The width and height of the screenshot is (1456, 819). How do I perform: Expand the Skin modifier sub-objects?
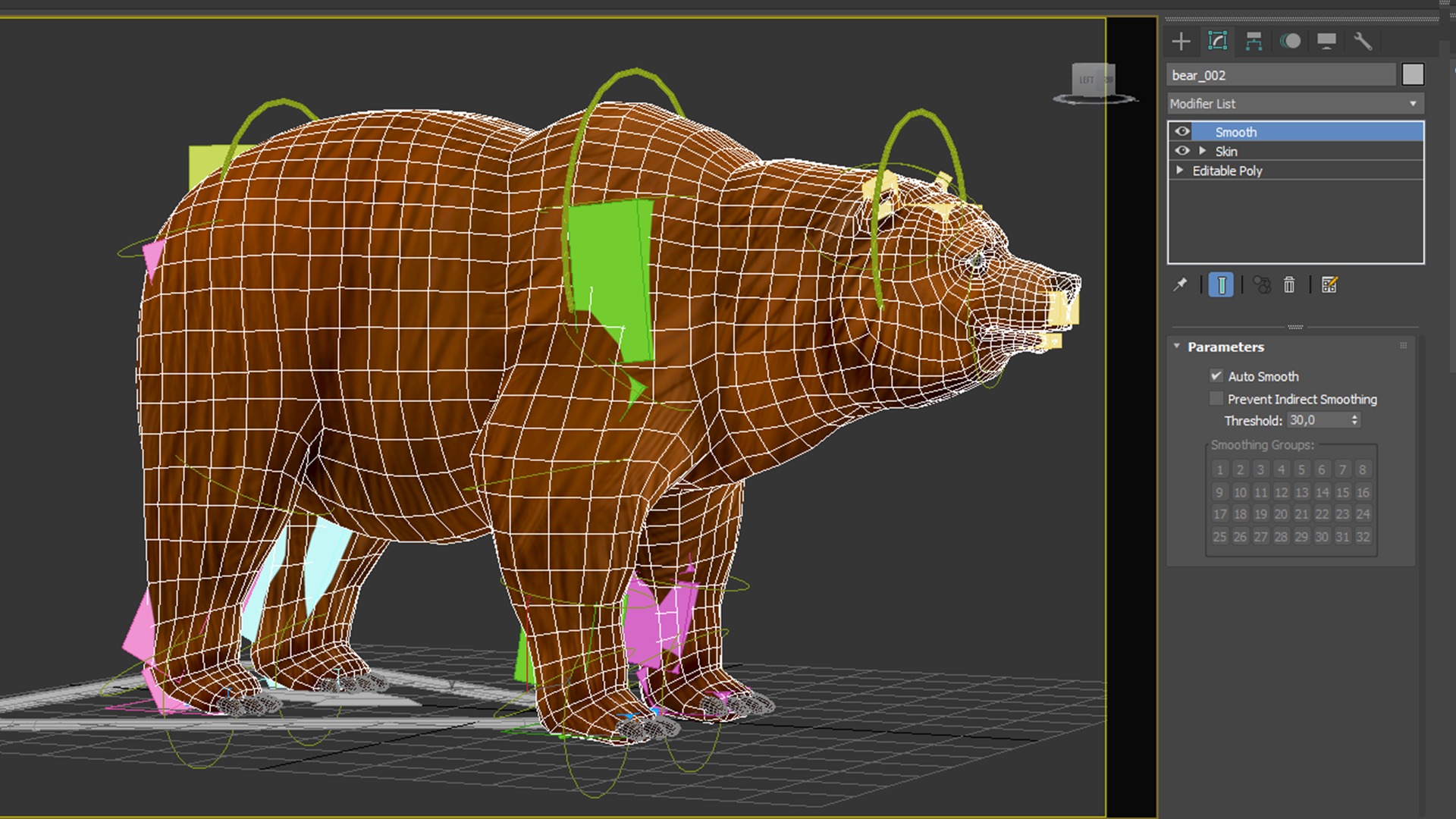pyautogui.click(x=1202, y=151)
